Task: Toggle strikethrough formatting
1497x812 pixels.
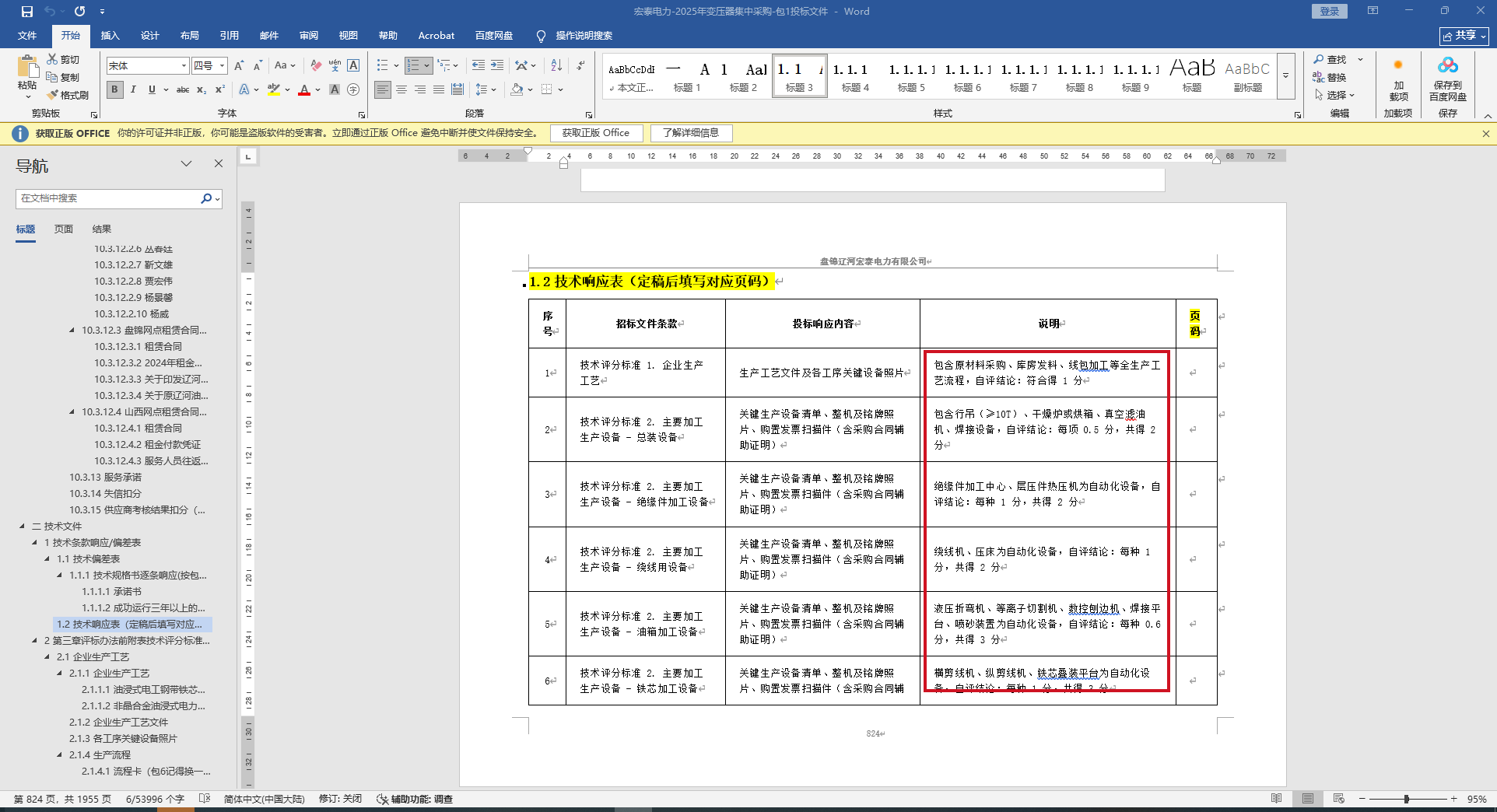Action: point(183,89)
